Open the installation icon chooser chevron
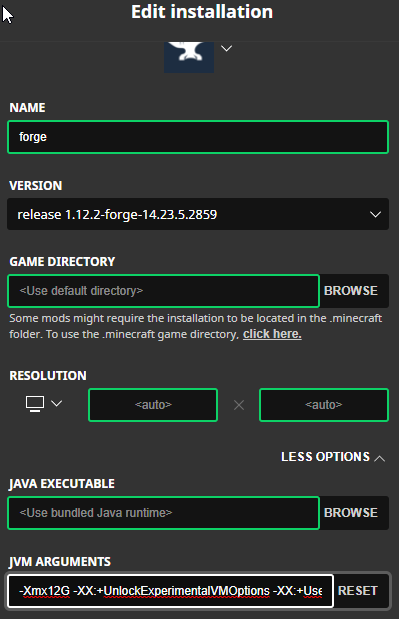 [227, 49]
